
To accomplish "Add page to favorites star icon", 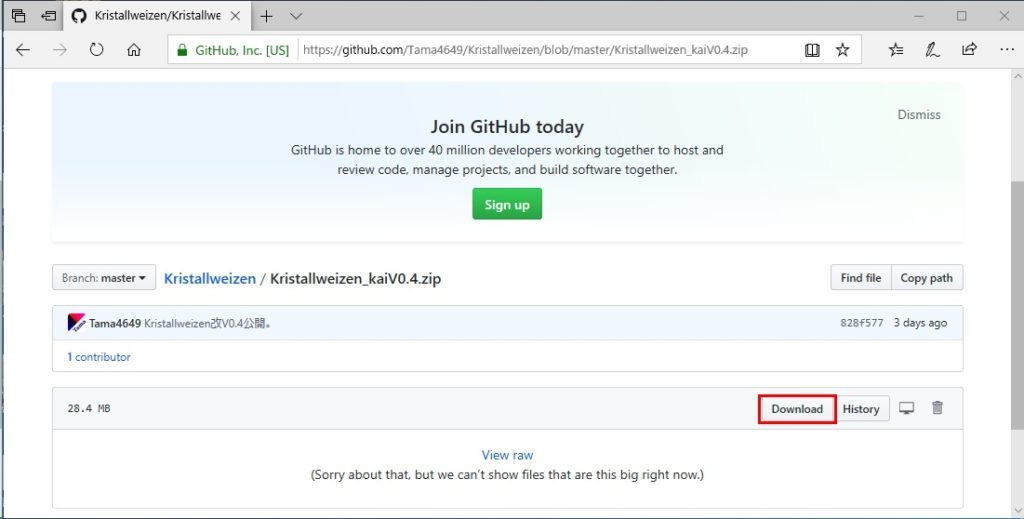I will [x=842, y=50].
